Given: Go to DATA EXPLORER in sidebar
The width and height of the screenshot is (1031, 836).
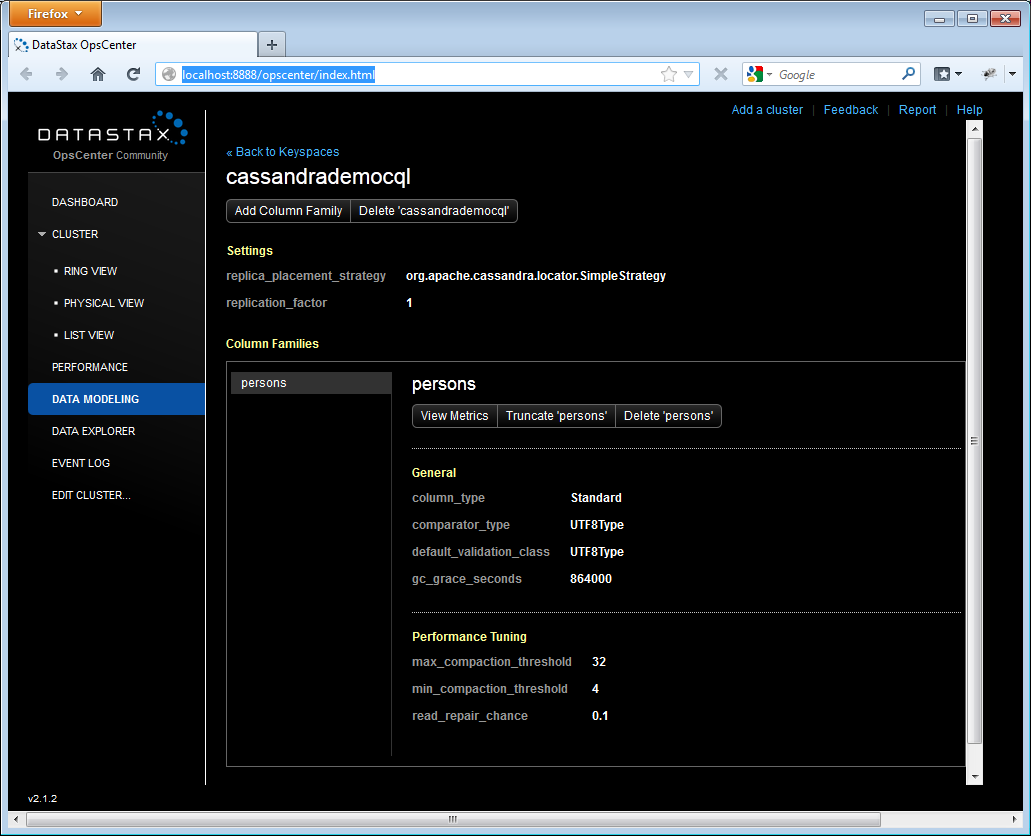Looking at the screenshot, I should tap(93, 431).
